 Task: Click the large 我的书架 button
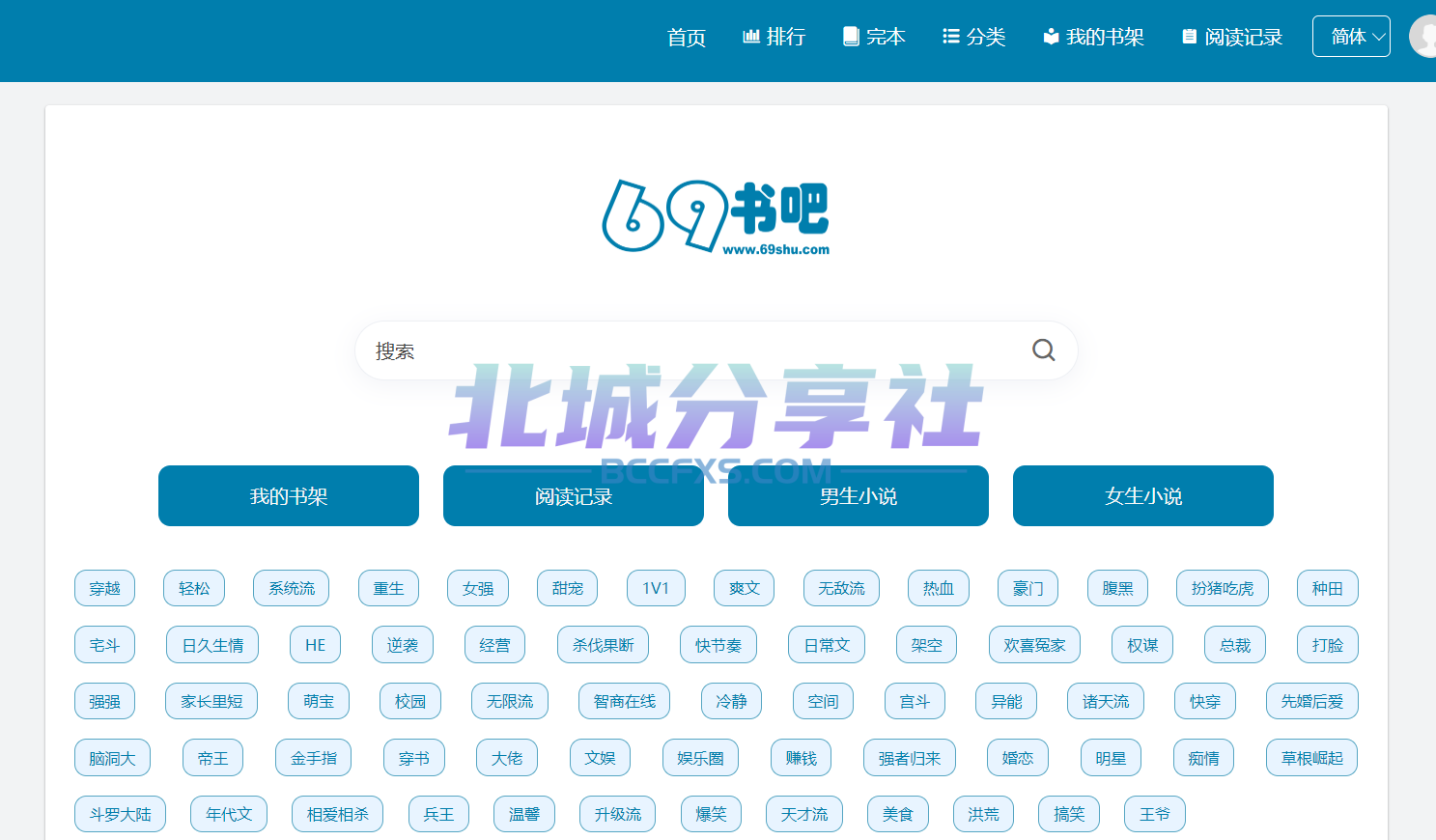289,496
